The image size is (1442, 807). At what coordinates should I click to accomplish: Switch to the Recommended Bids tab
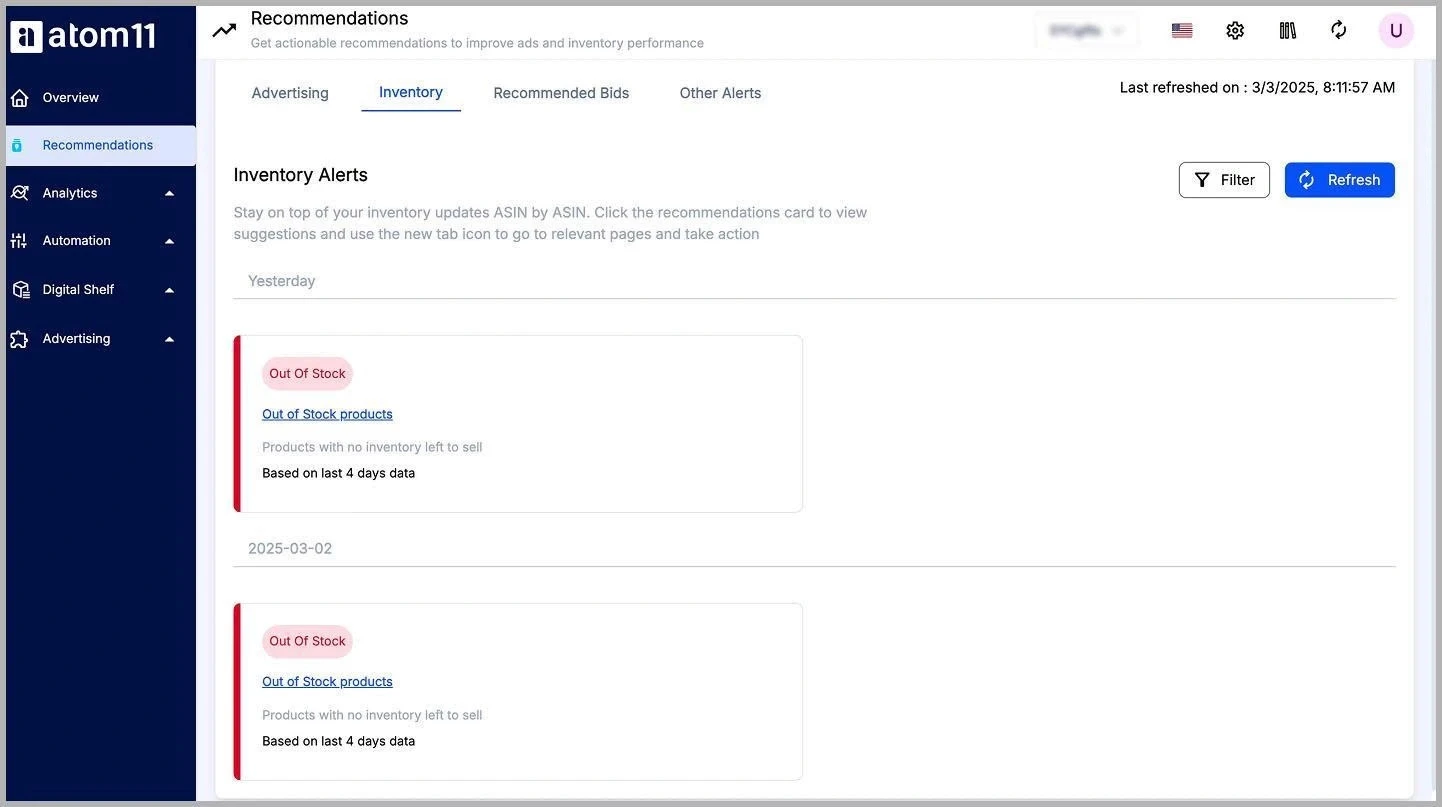point(560,92)
